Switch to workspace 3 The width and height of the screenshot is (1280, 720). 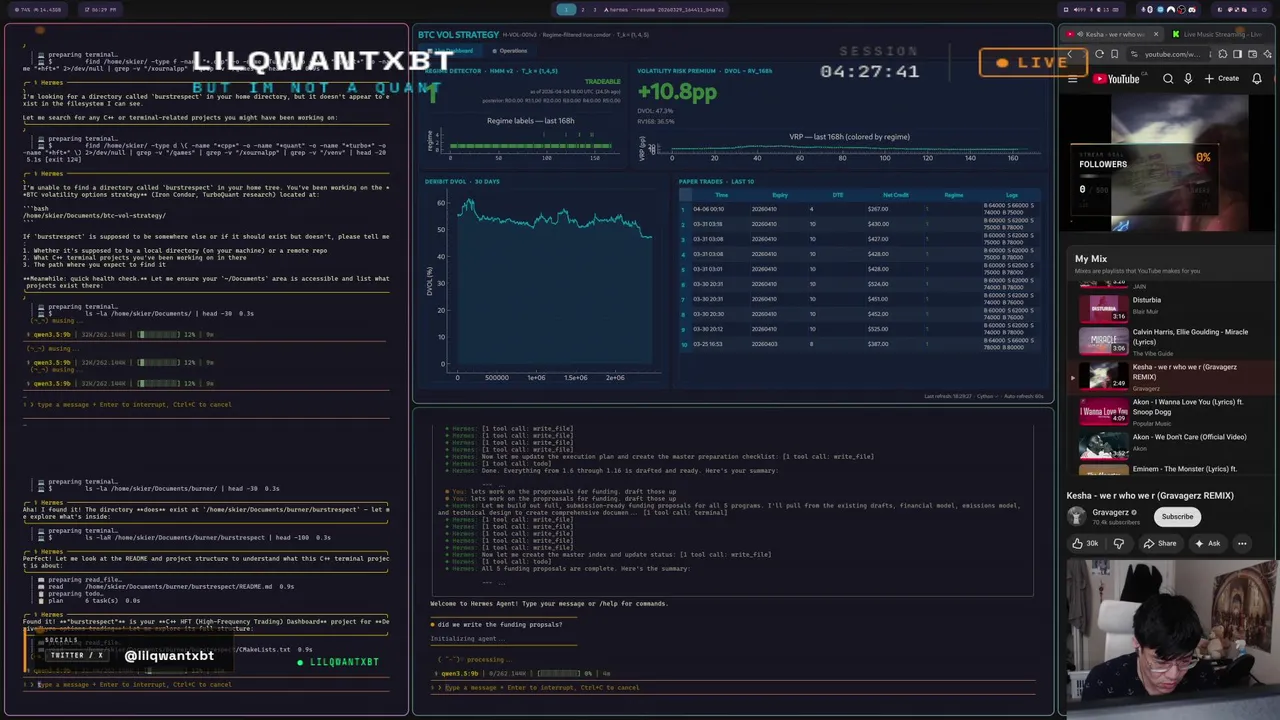[x=594, y=9]
